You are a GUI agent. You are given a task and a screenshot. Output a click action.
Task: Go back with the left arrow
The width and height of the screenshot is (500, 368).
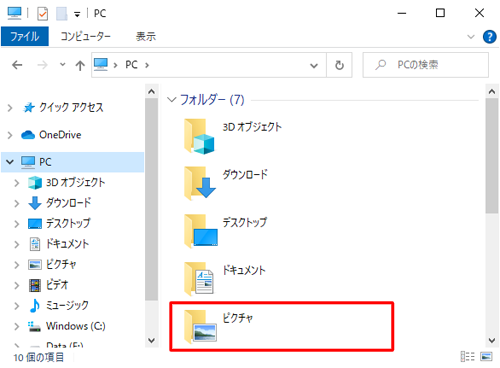click(x=17, y=65)
